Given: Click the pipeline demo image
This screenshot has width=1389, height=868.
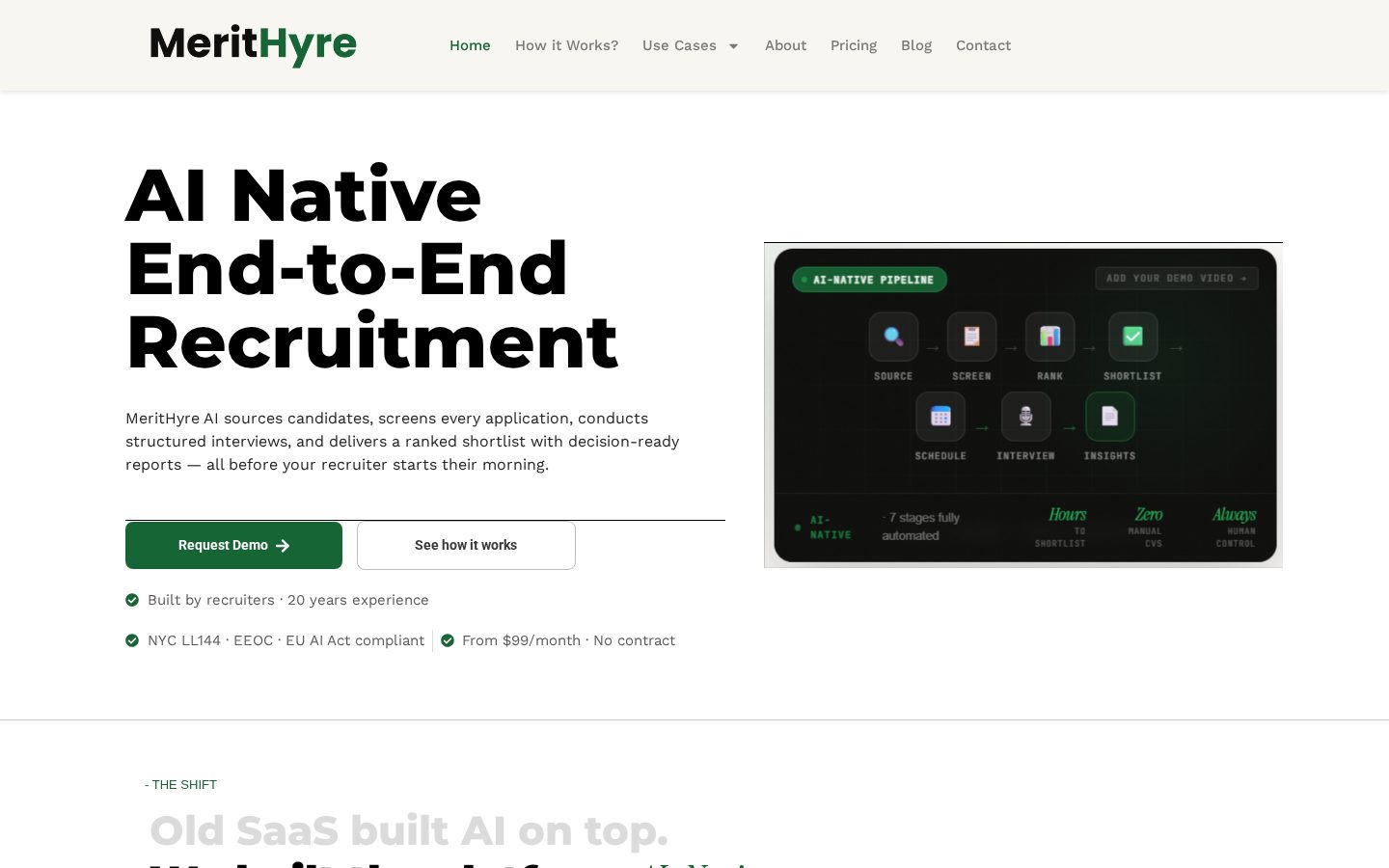Looking at the screenshot, I should point(1023,405).
